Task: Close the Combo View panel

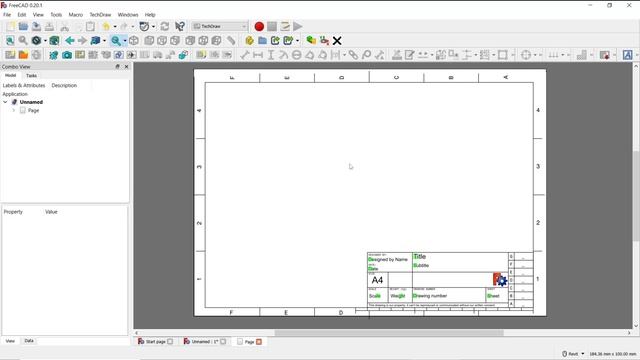Action: (x=126, y=67)
